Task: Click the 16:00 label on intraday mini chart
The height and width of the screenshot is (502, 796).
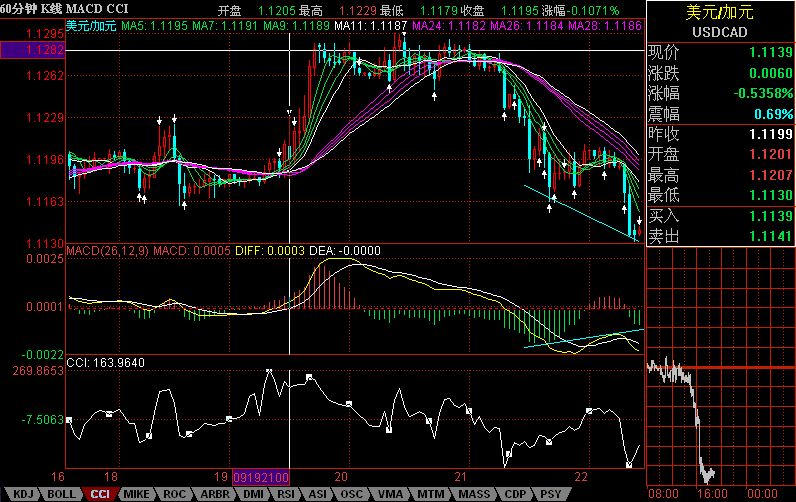Action: pyautogui.click(x=713, y=494)
